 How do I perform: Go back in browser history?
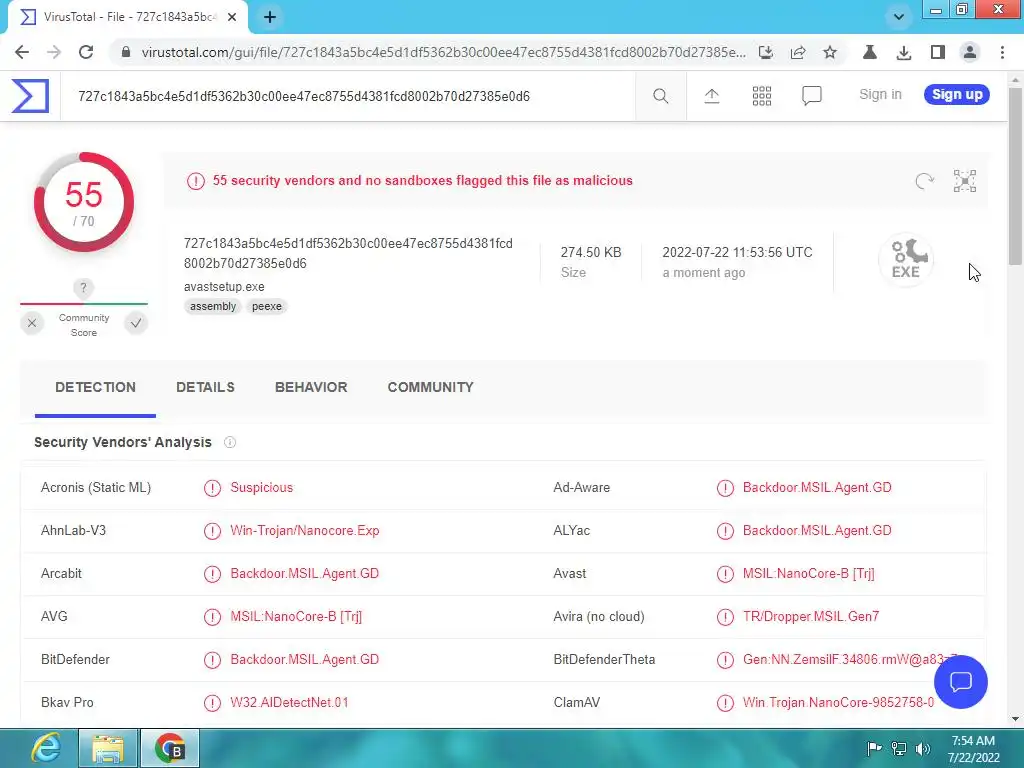click(22, 52)
